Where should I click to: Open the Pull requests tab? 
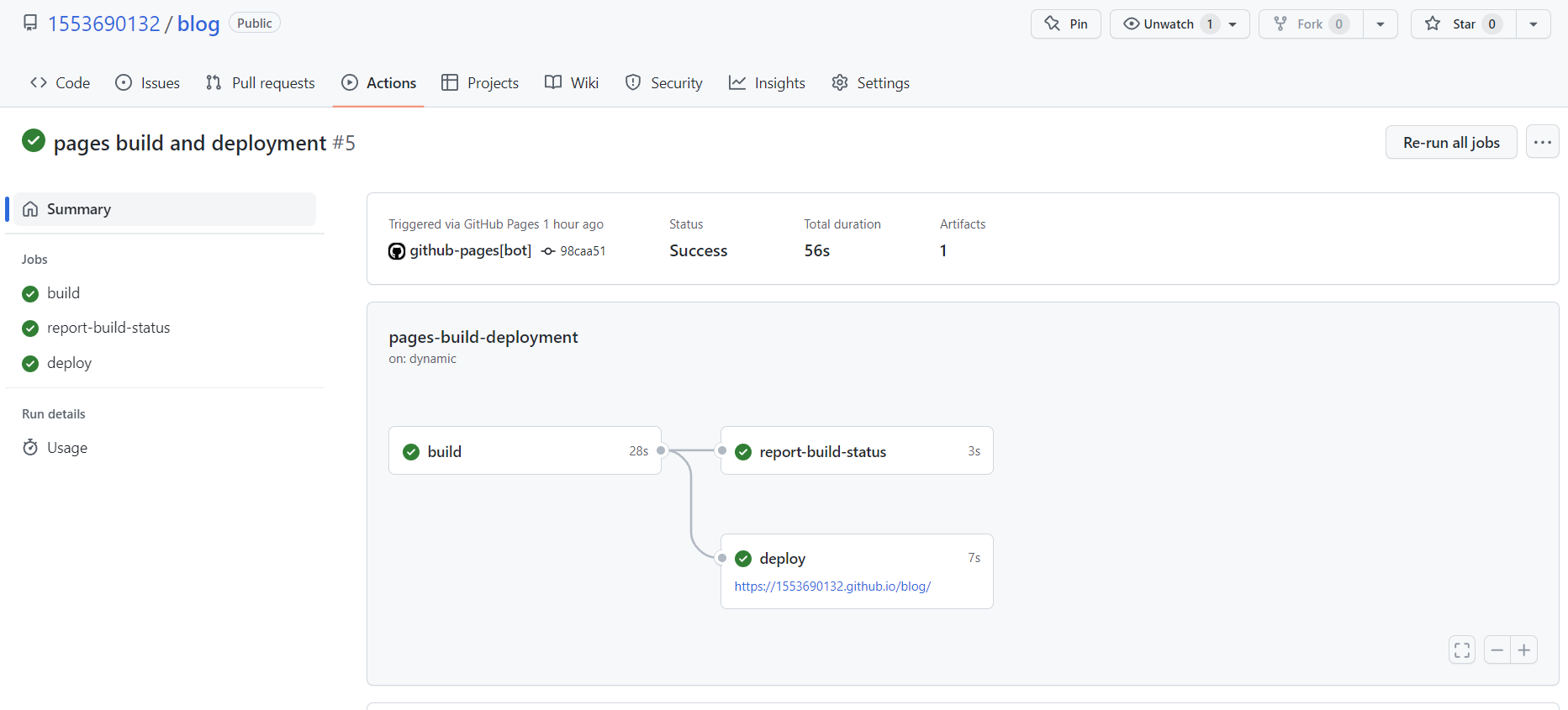[x=261, y=82]
